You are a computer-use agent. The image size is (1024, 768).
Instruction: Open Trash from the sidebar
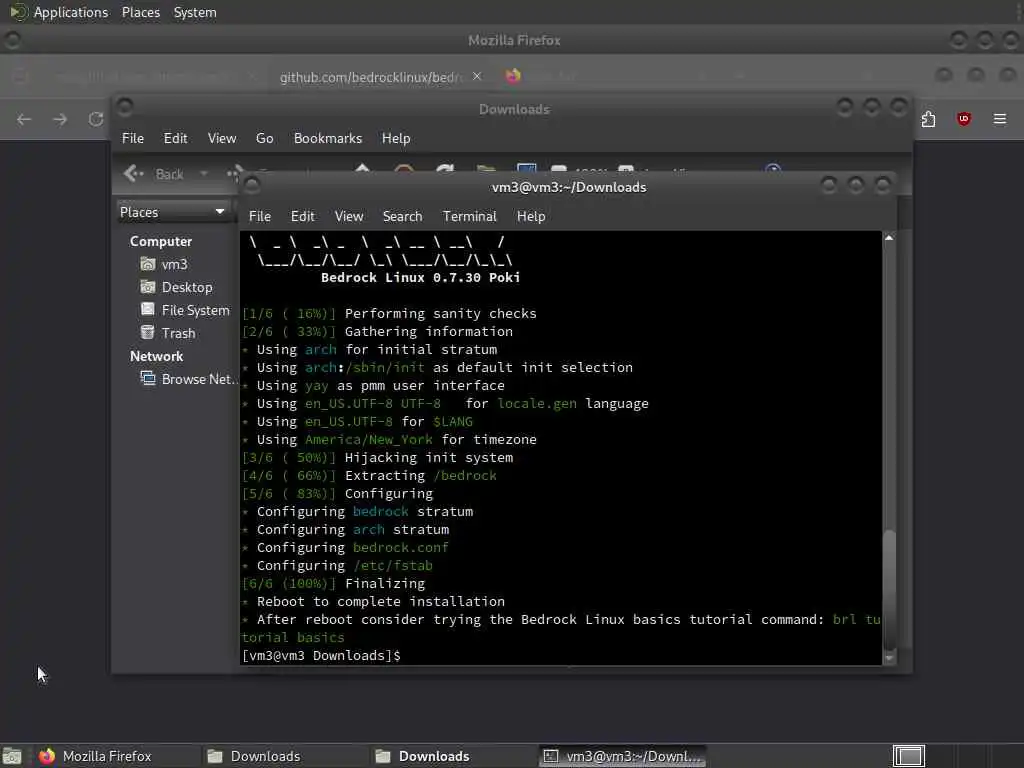(x=178, y=333)
